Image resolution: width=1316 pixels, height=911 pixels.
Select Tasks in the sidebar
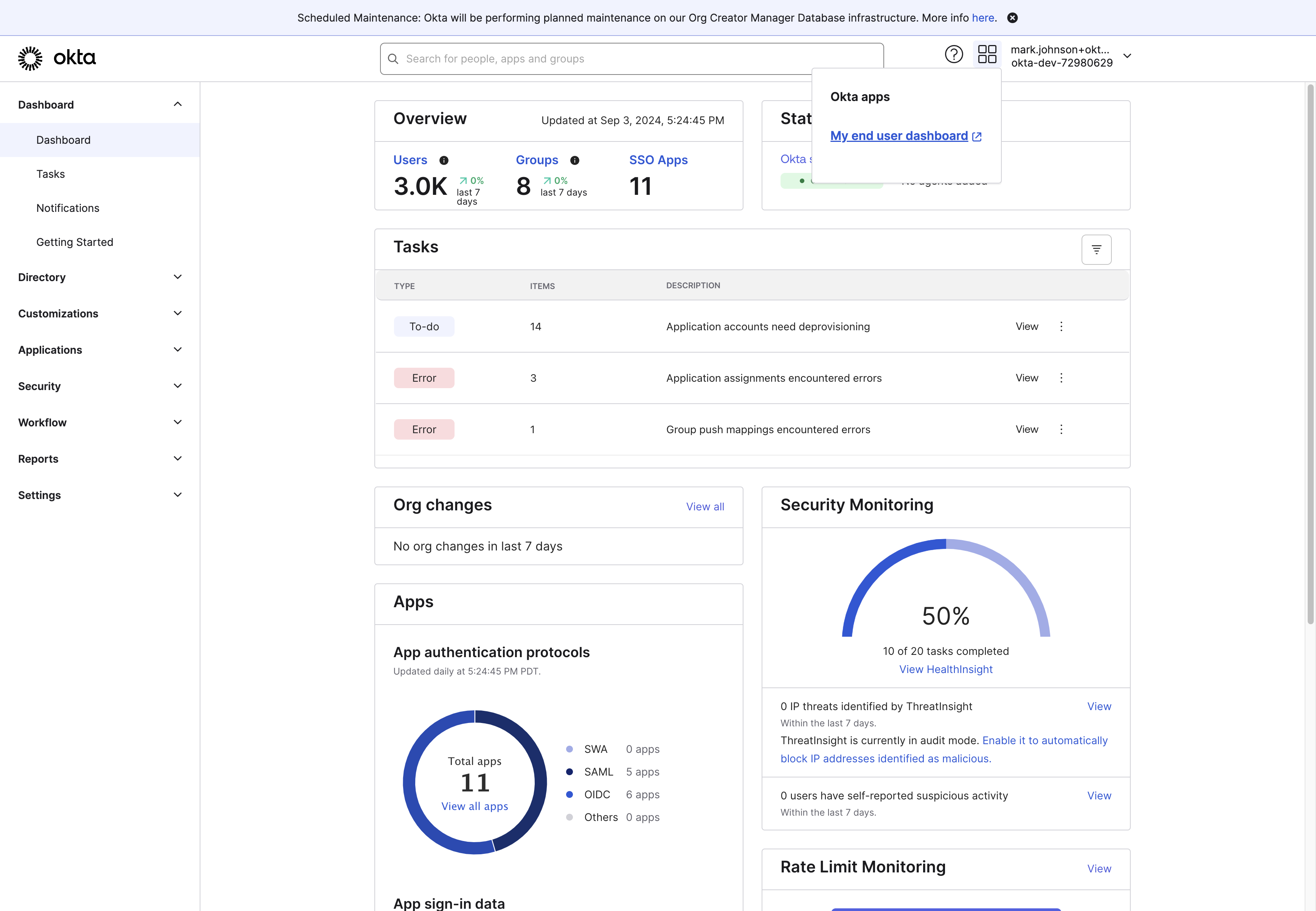tap(100, 174)
